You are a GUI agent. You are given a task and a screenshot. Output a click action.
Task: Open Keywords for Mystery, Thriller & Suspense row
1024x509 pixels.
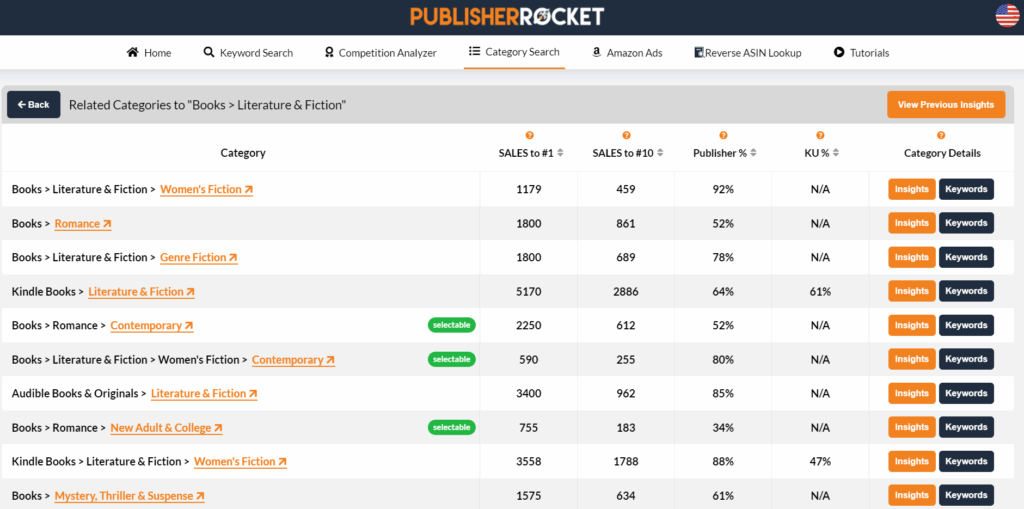point(966,495)
